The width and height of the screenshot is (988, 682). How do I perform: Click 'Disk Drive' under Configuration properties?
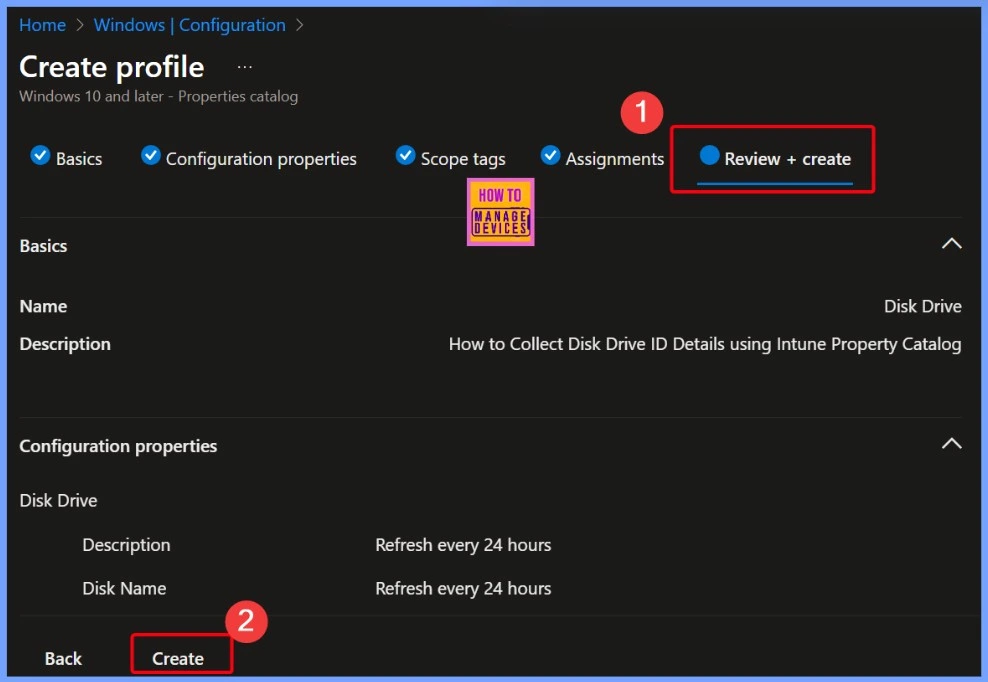tap(59, 500)
